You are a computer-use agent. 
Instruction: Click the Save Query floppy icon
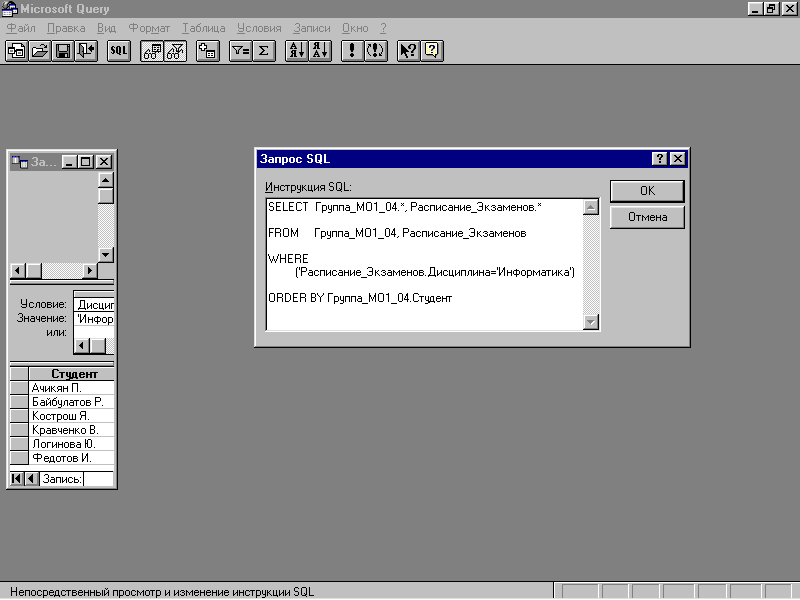tap(63, 51)
